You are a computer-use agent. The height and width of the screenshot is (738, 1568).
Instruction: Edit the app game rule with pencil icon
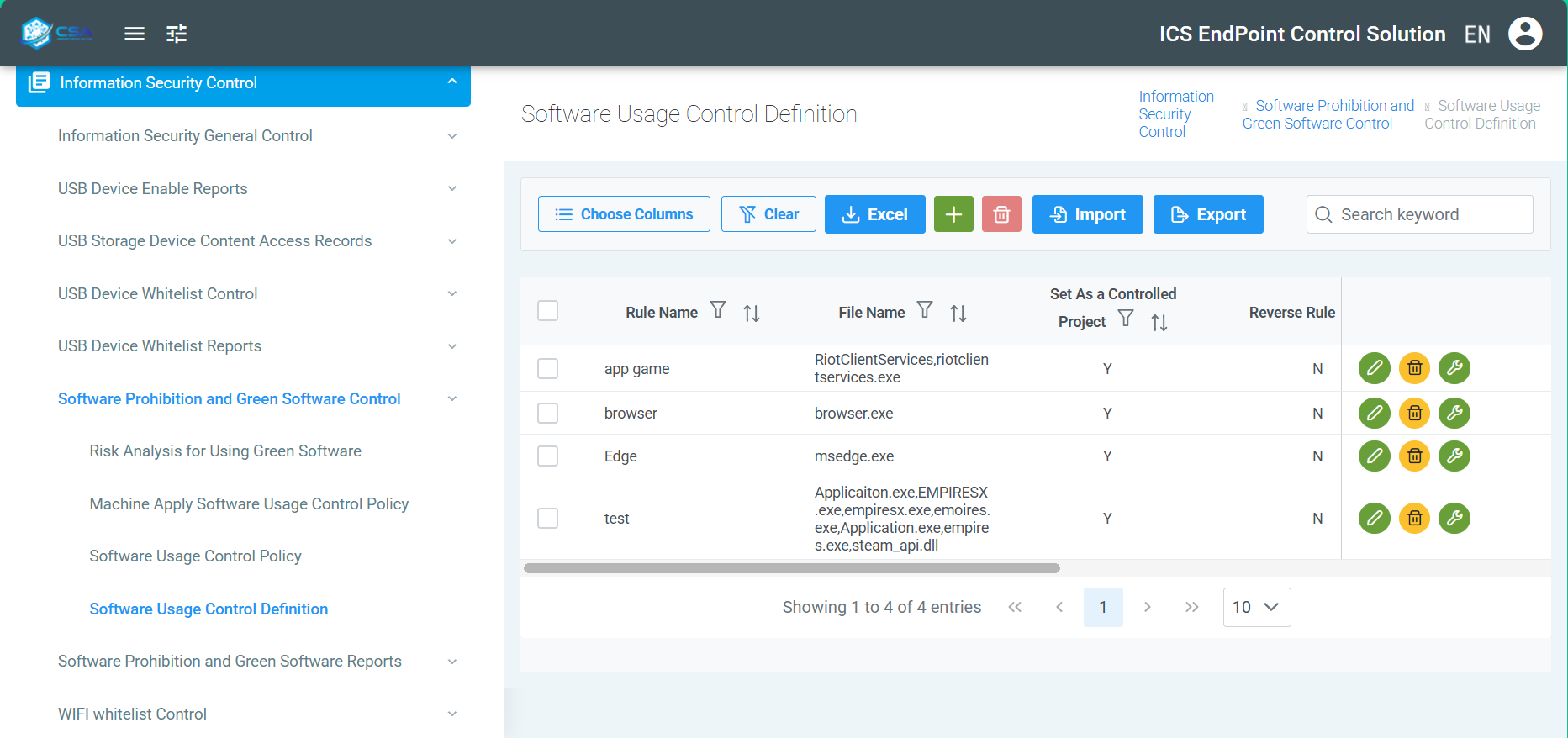coord(1374,368)
